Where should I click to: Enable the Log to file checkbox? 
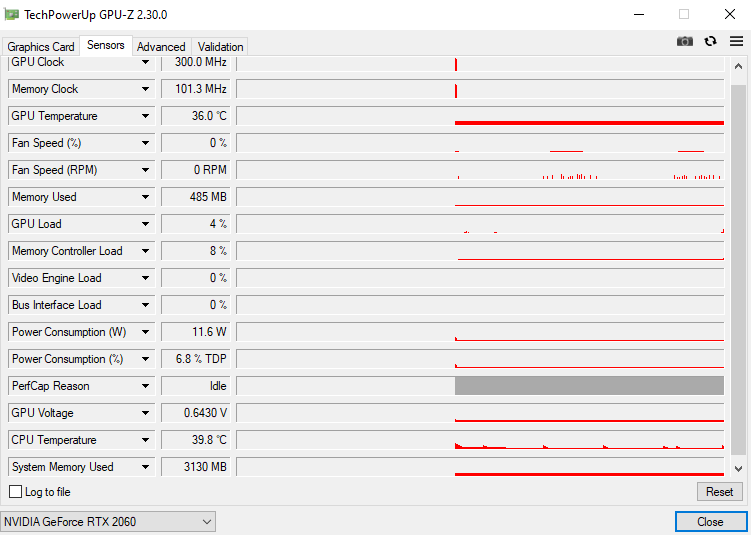coord(15,492)
